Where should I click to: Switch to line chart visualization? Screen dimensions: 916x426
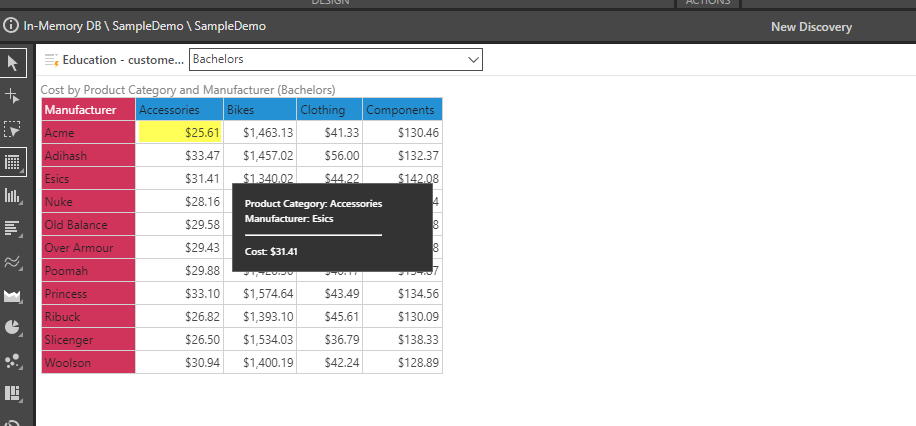pos(13,262)
